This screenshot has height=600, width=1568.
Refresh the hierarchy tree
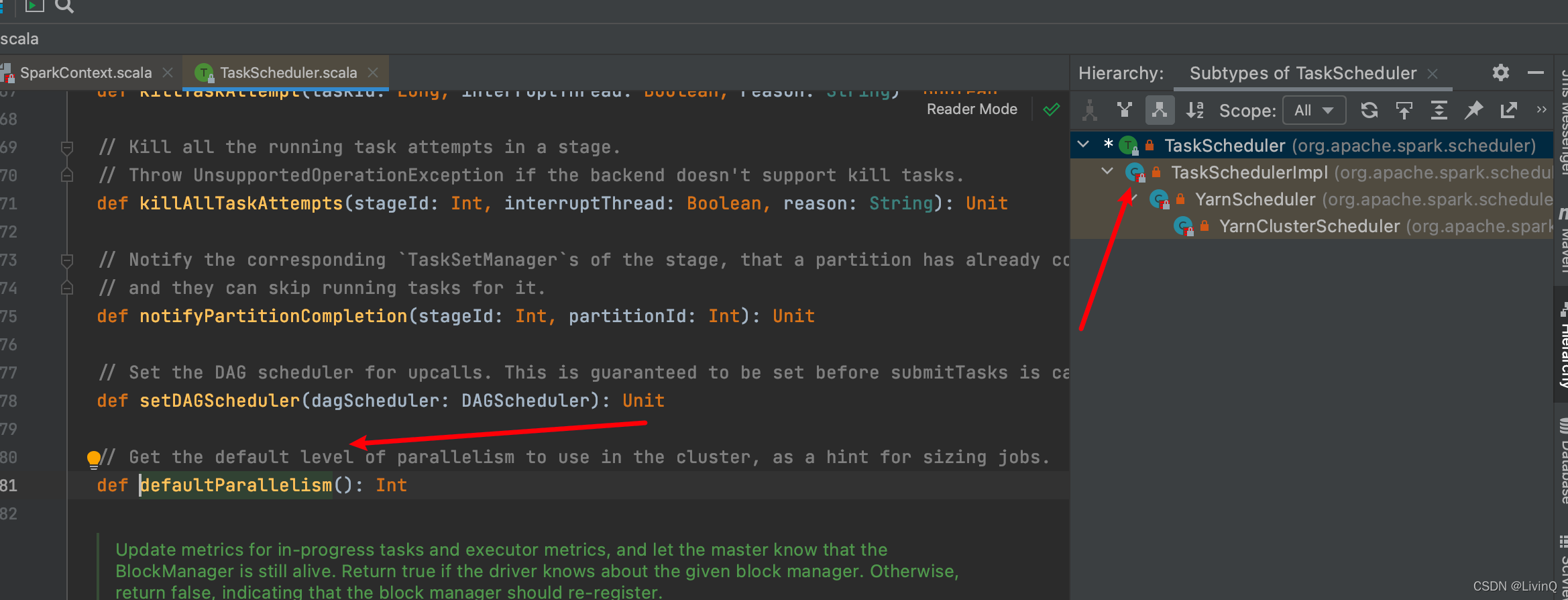pos(1369,110)
